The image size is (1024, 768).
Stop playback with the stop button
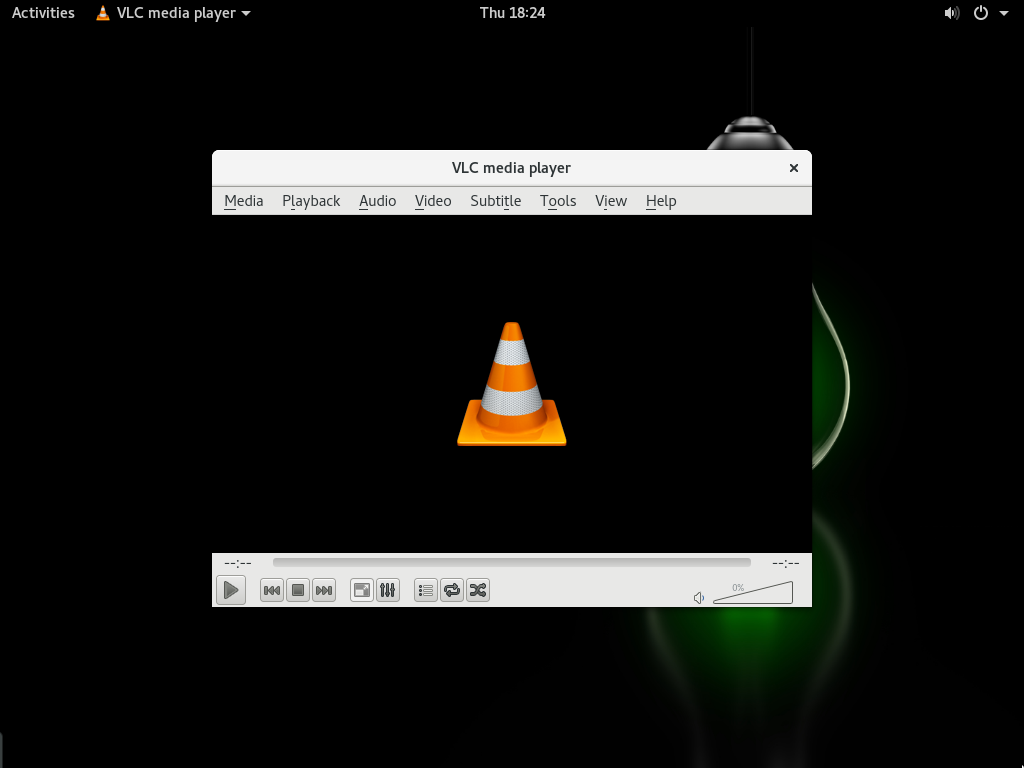(x=297, y=591)
